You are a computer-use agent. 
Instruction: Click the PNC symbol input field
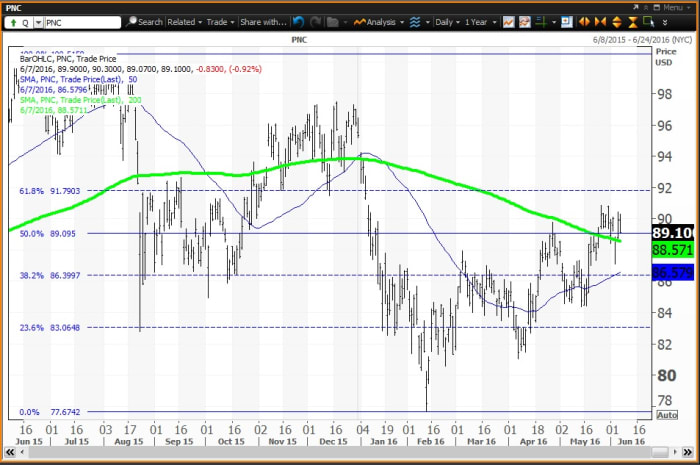78,21
